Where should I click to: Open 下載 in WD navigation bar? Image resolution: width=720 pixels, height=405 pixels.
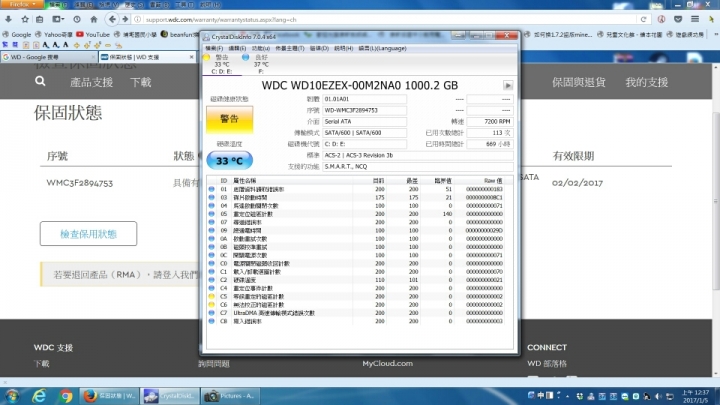[x=141, y=82]
